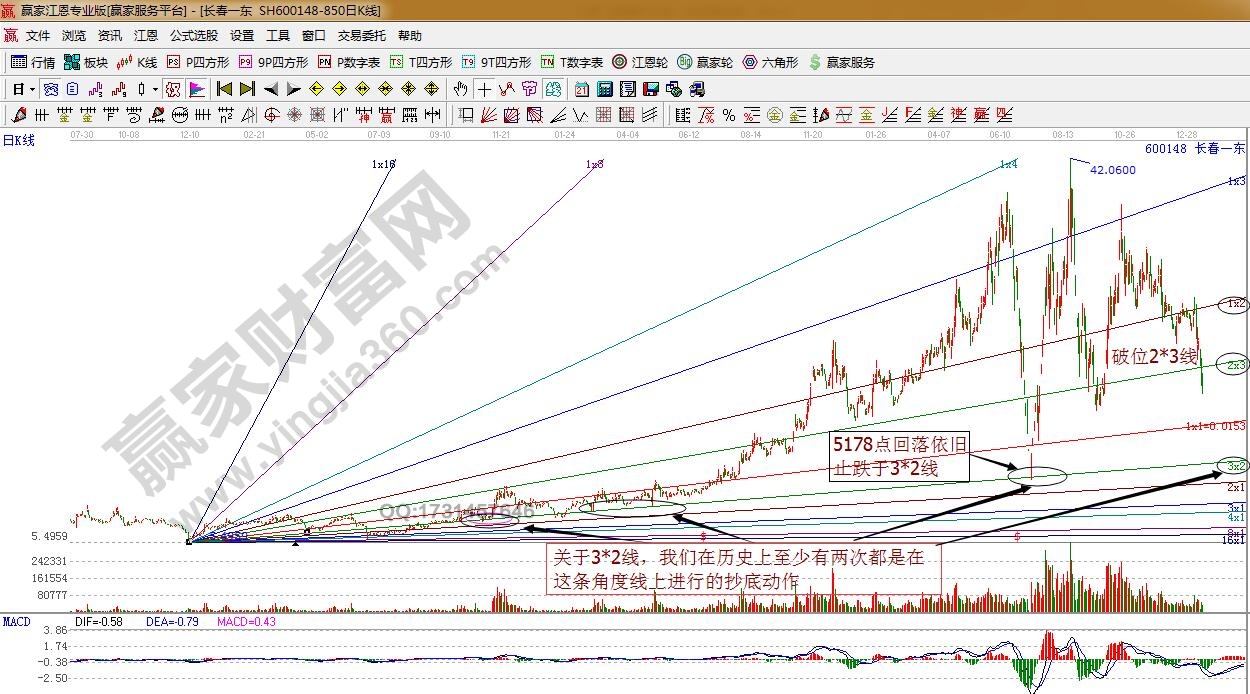
Task: Open the calculator icon in toolbar
Action: (x=605, y=89)
